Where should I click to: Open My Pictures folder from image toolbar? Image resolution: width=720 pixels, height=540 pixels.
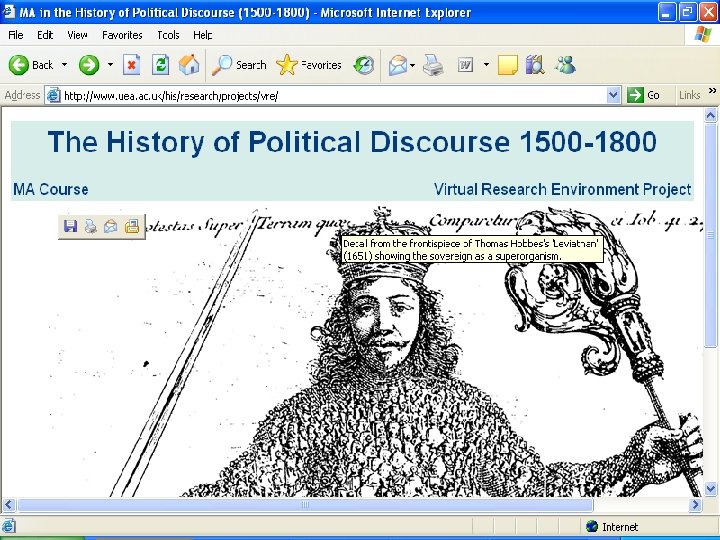point(132,226)
